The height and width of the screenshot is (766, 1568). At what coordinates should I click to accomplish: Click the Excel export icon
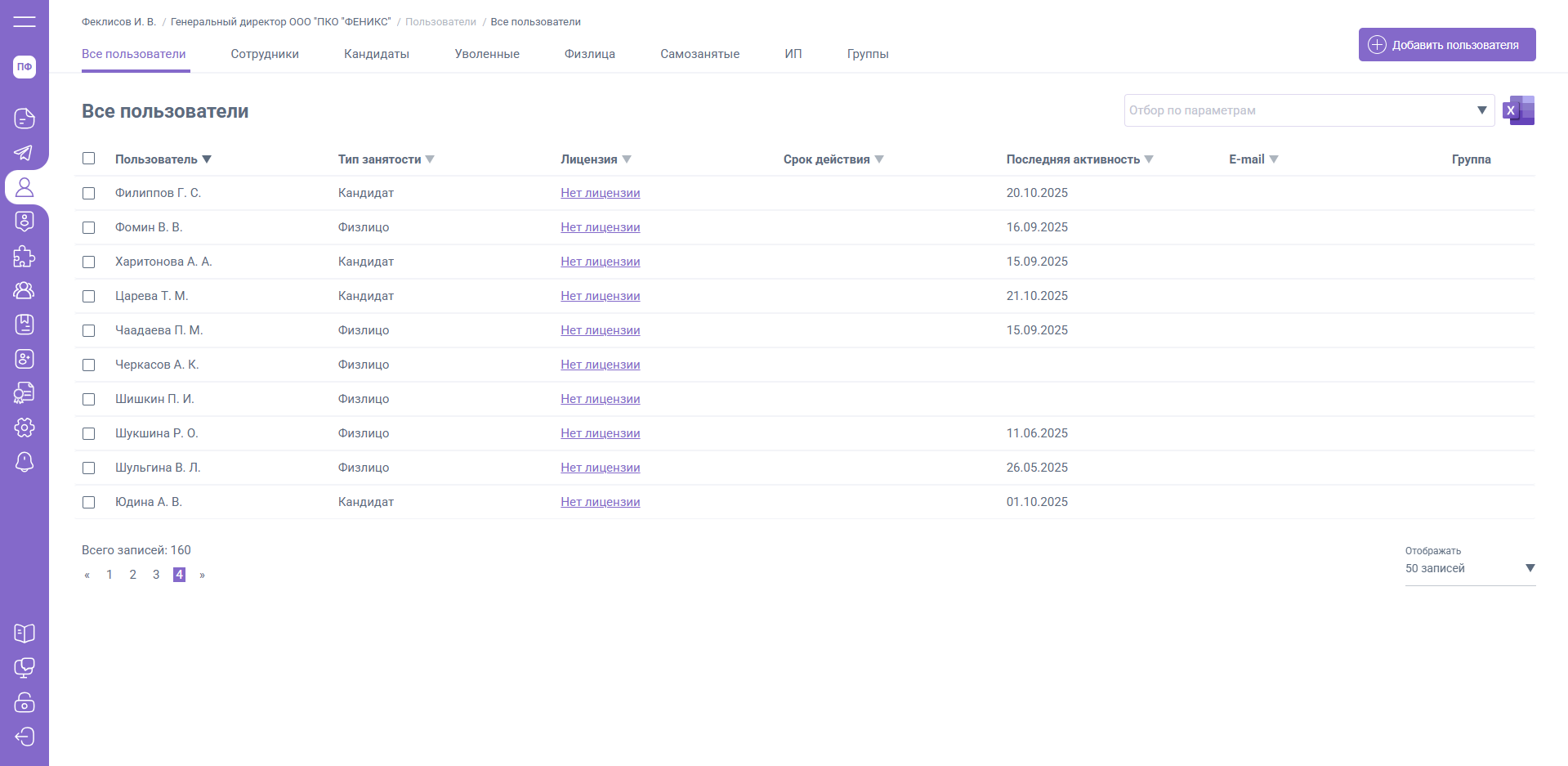(x=1518, y=110)
